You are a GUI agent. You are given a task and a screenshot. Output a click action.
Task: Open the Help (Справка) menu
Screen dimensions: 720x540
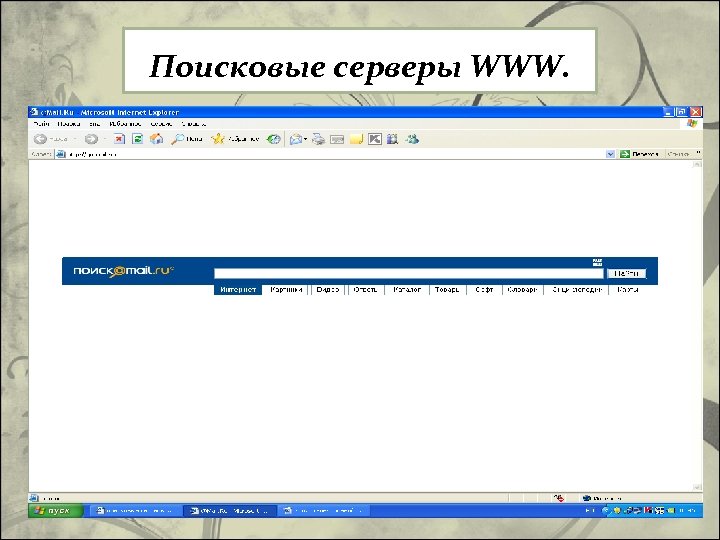(193, 124)
